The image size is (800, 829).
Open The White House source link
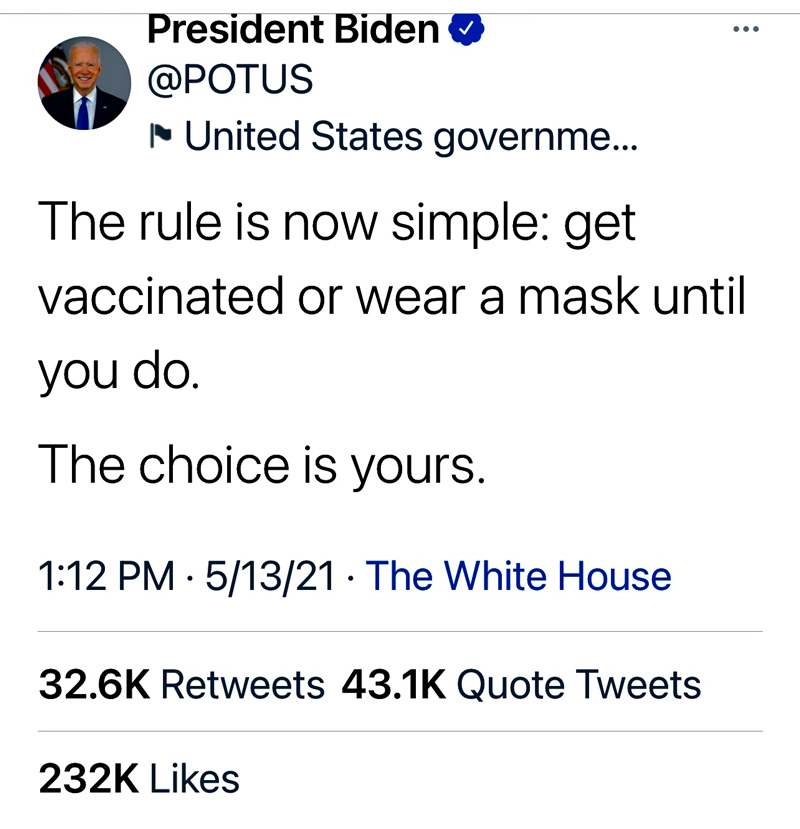point(519,576)
